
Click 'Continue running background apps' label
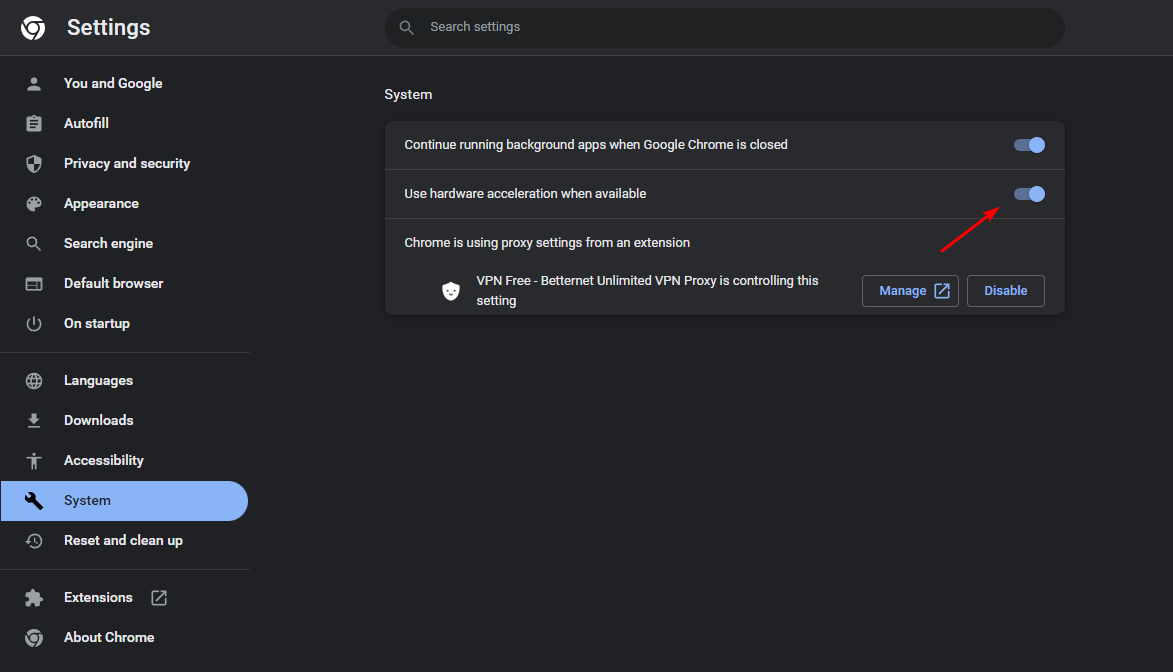point(595,145)
